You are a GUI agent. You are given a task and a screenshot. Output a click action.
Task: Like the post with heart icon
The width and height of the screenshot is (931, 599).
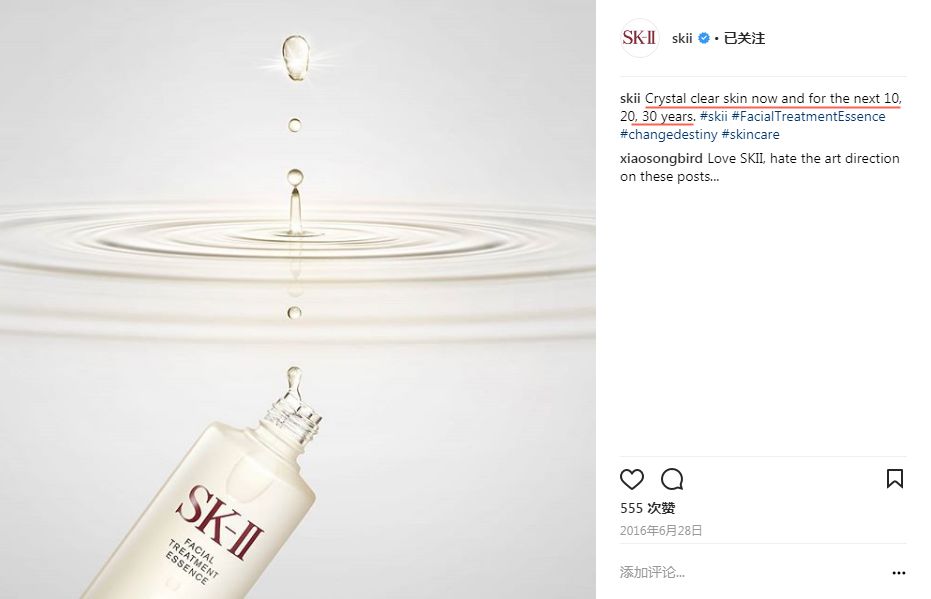[632, 478]
